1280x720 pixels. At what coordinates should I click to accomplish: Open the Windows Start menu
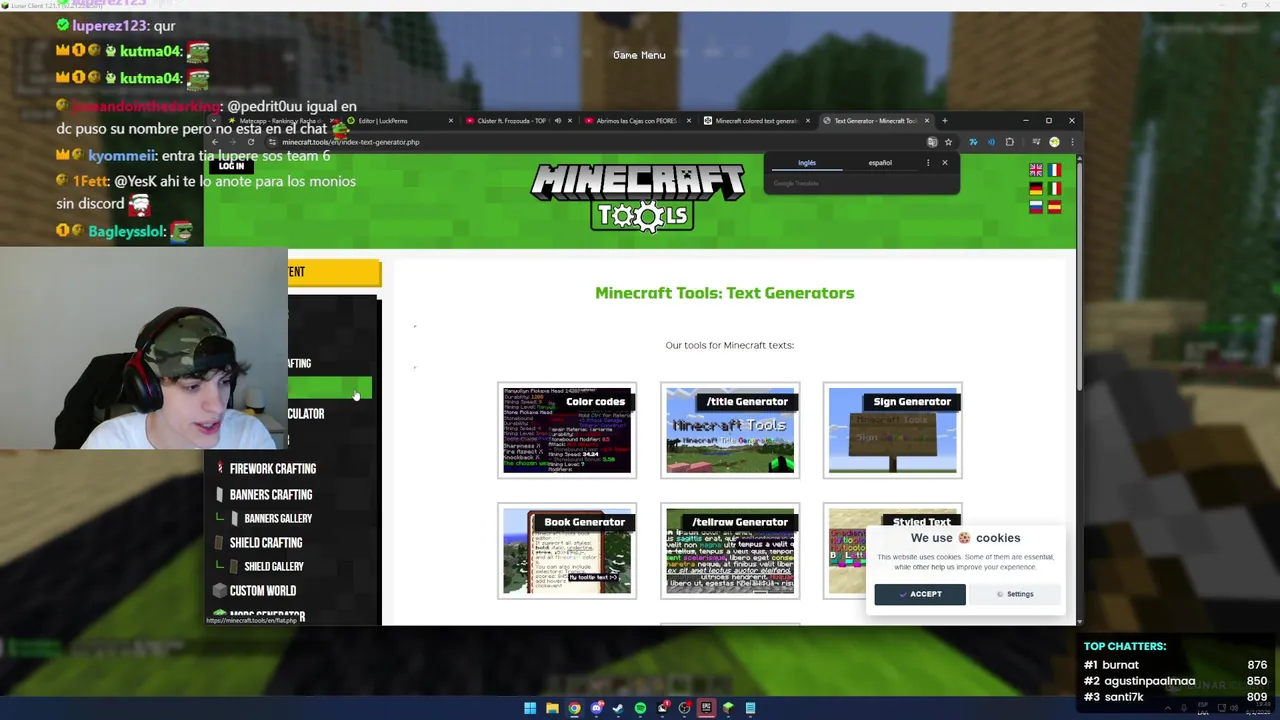[x=530, y=708]
